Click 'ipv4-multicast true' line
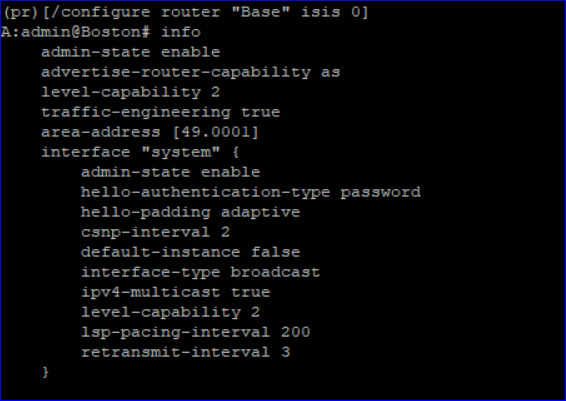The height and width of the screenshot is (401, 566). (x=175, y=292)
